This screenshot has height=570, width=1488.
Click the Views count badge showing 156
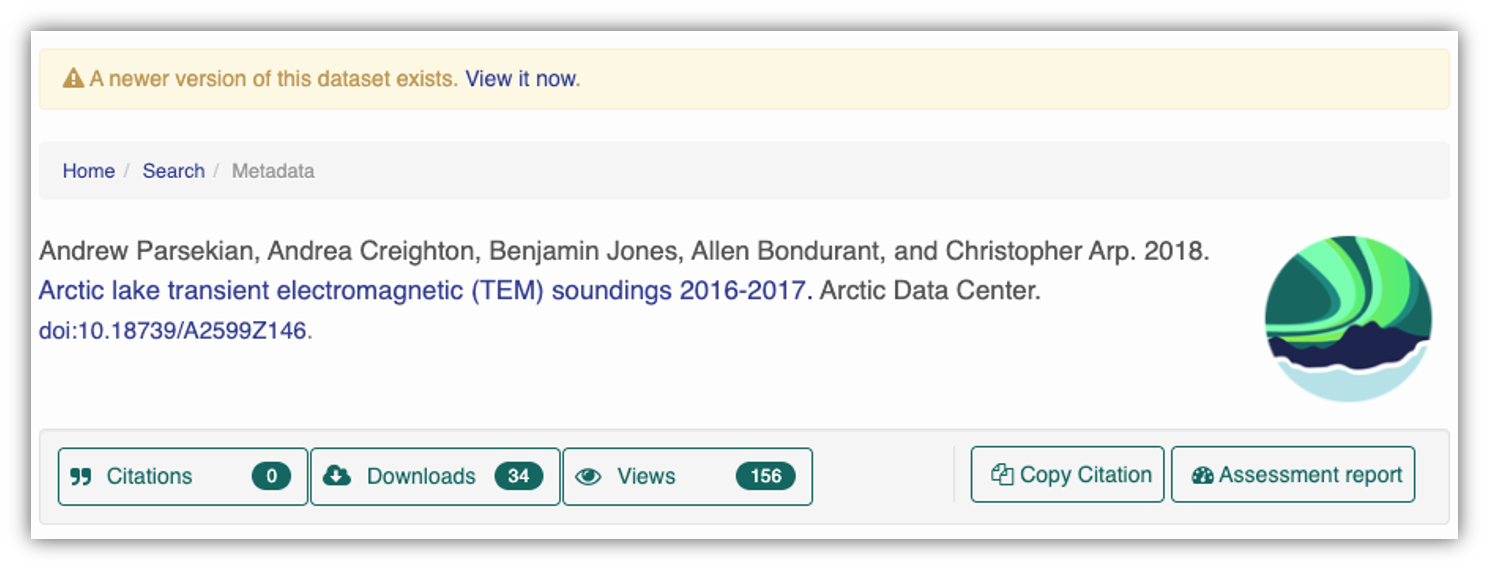tap(766, 477)
